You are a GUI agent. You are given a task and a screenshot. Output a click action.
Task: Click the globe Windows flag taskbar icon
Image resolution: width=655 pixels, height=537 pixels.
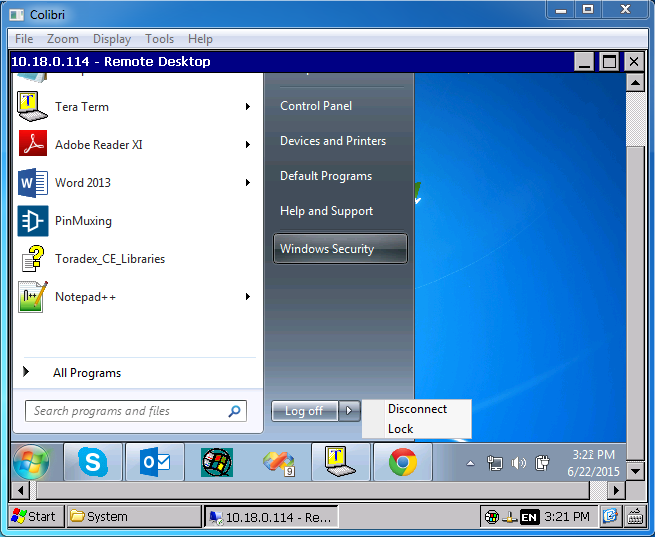click(216, 462)
